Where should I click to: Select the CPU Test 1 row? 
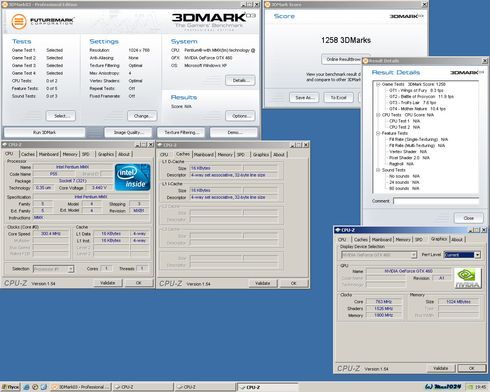pyautogui.click(x=404, y=121)
